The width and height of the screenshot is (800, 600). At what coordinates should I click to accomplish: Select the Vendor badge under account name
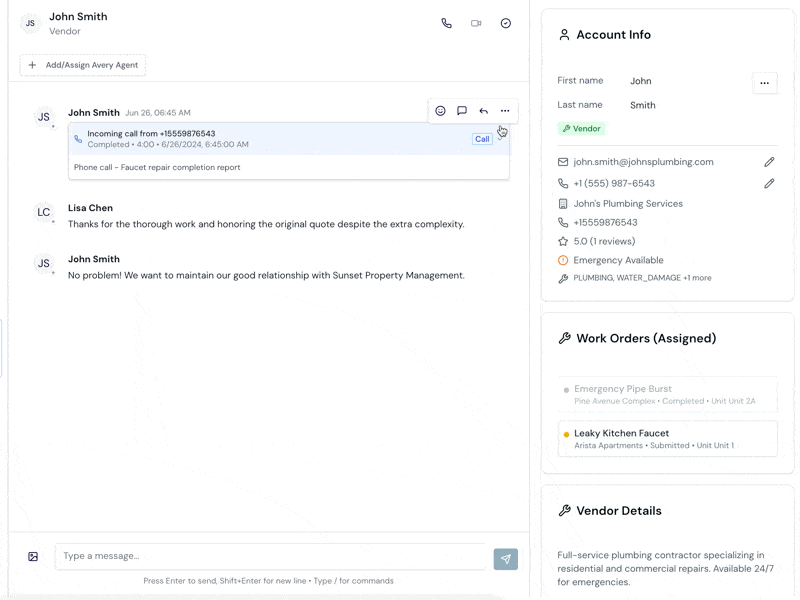pos(582,128)
